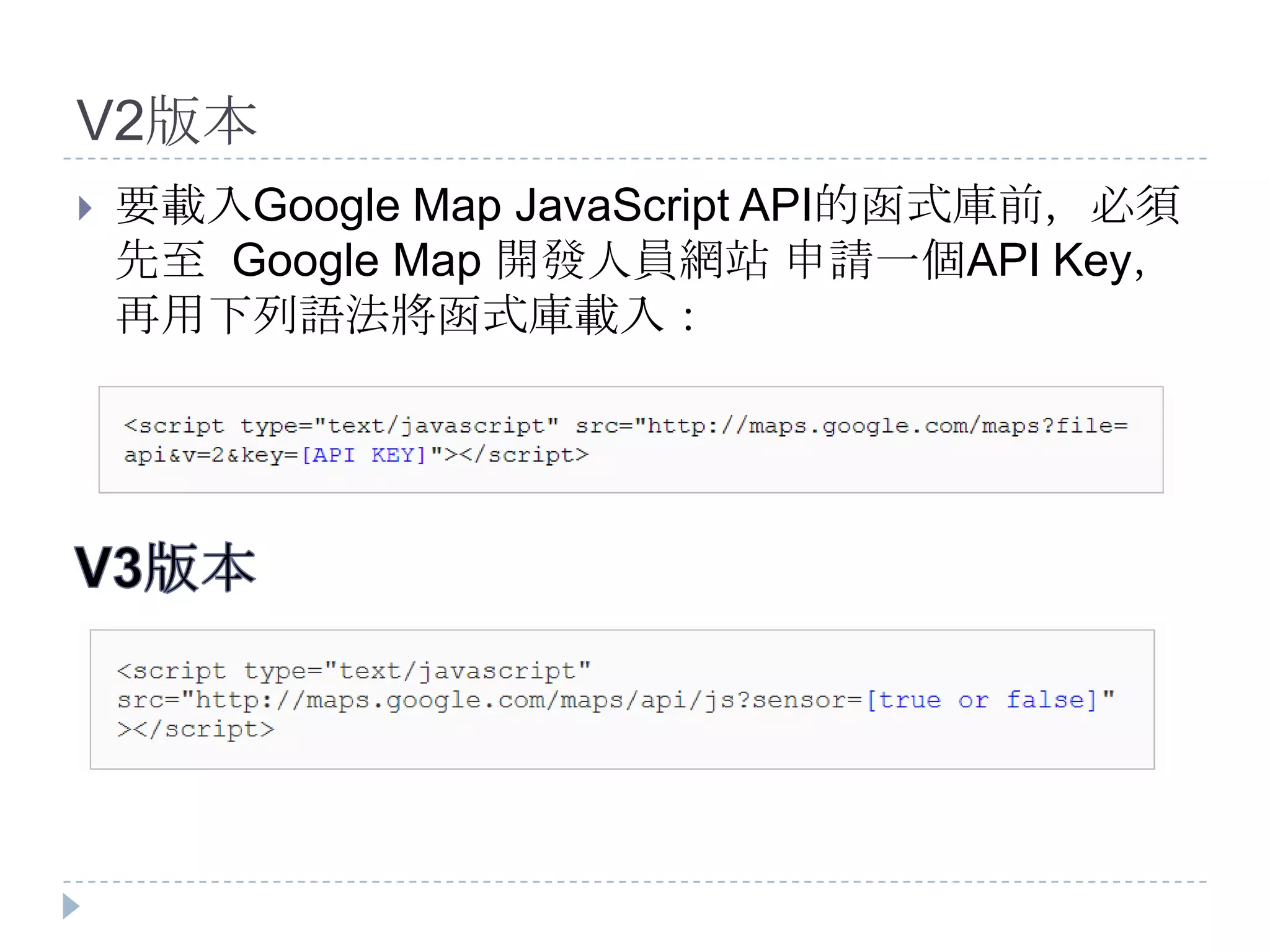Click the triangle marker at slide bottom-left
The image size is (1270, 952).
pyautogui.click(x=71, y=906)
